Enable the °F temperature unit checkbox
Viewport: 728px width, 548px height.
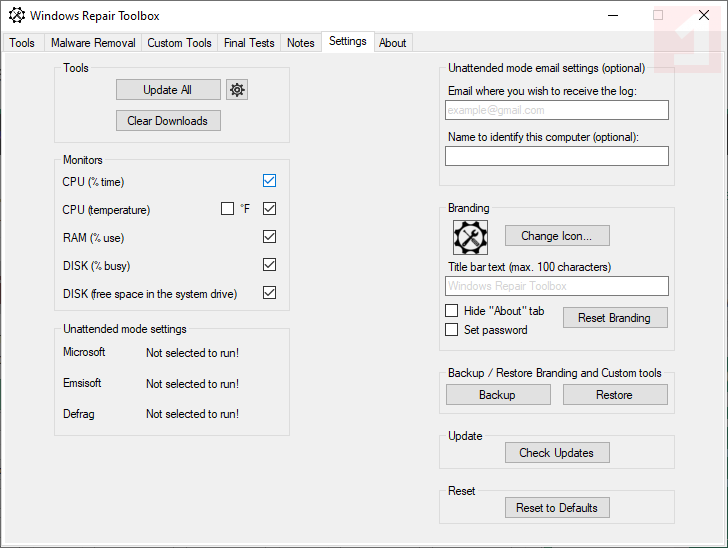coord(228,209)
